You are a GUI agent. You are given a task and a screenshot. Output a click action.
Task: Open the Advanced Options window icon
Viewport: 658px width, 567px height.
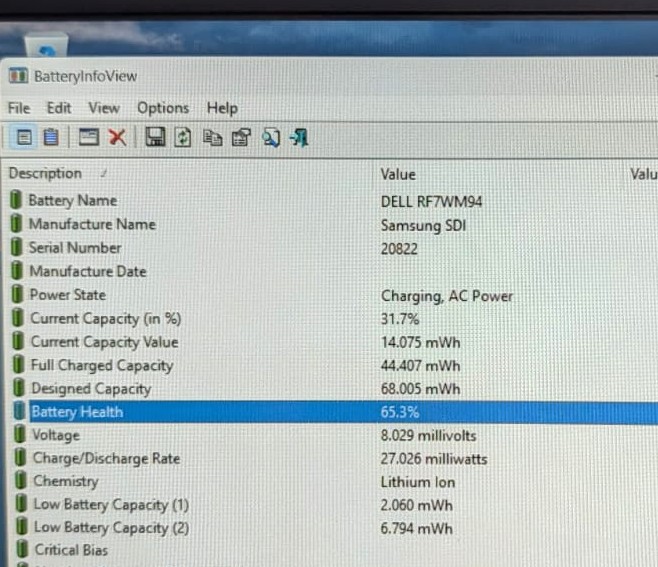pyautogui.click(x=89, y=137)
